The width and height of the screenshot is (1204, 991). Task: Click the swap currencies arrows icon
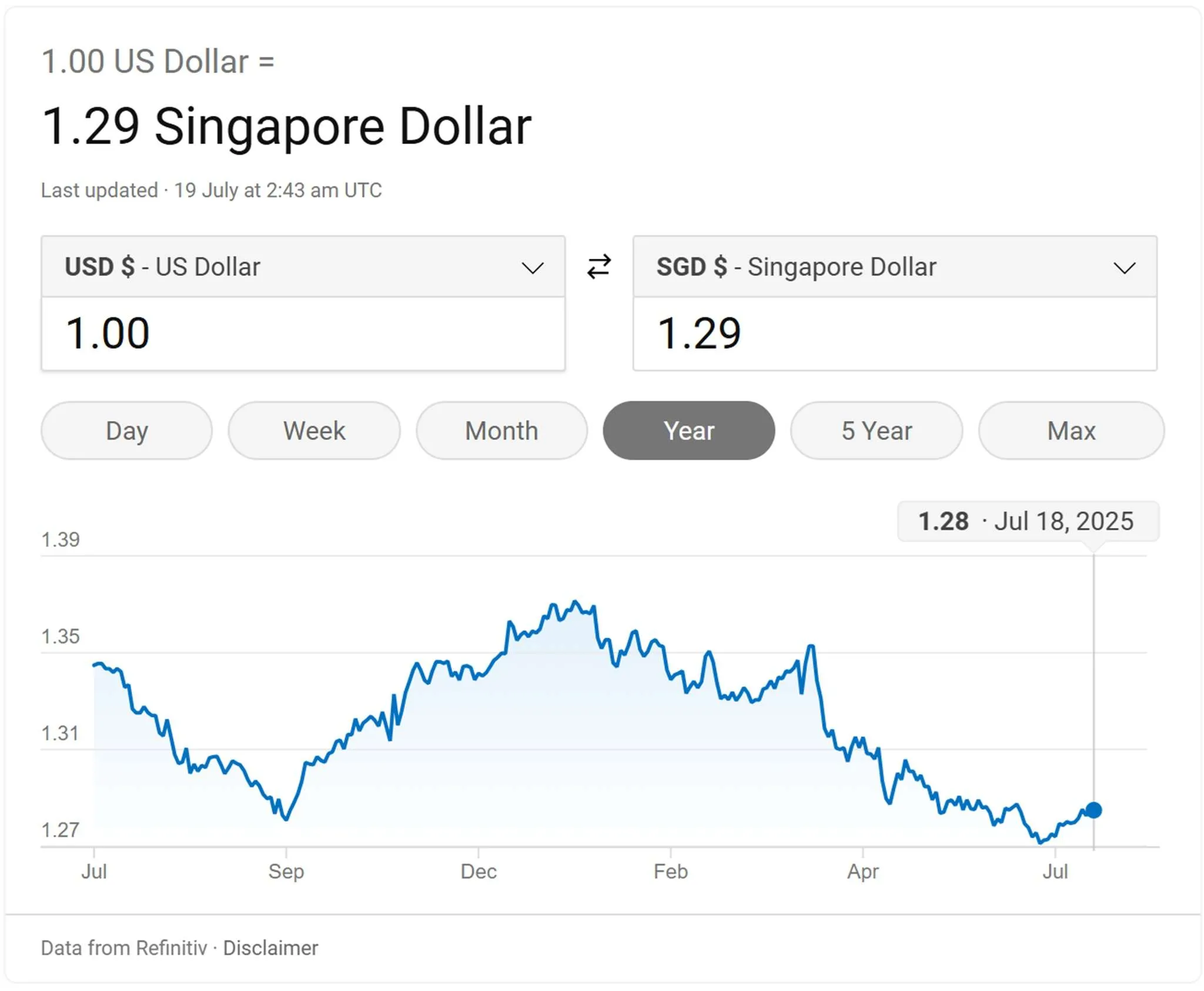(598, 267)
